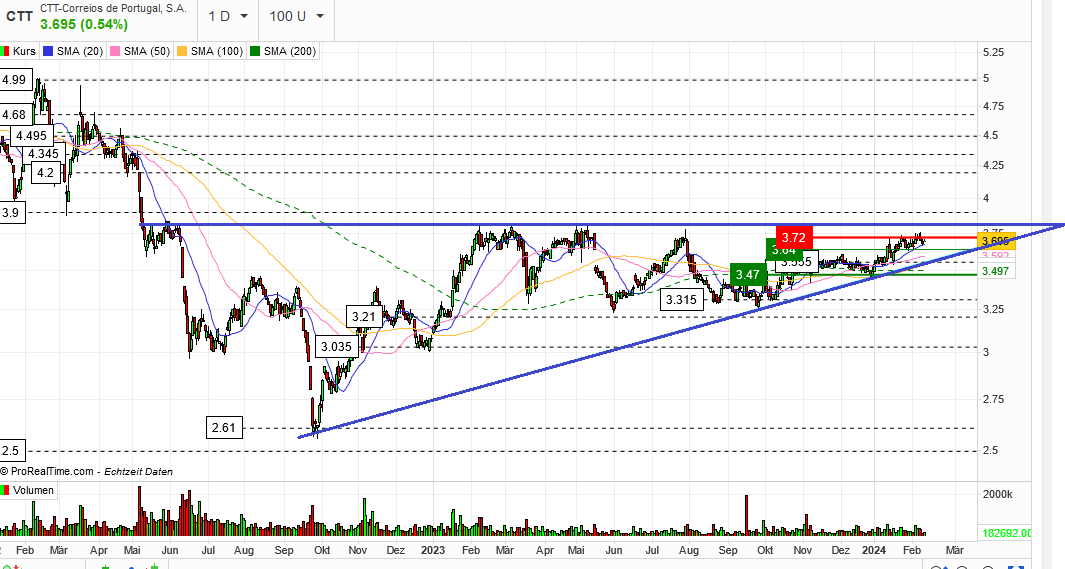
Task: Select the 4.2 price level label
Action: [46, 172]
